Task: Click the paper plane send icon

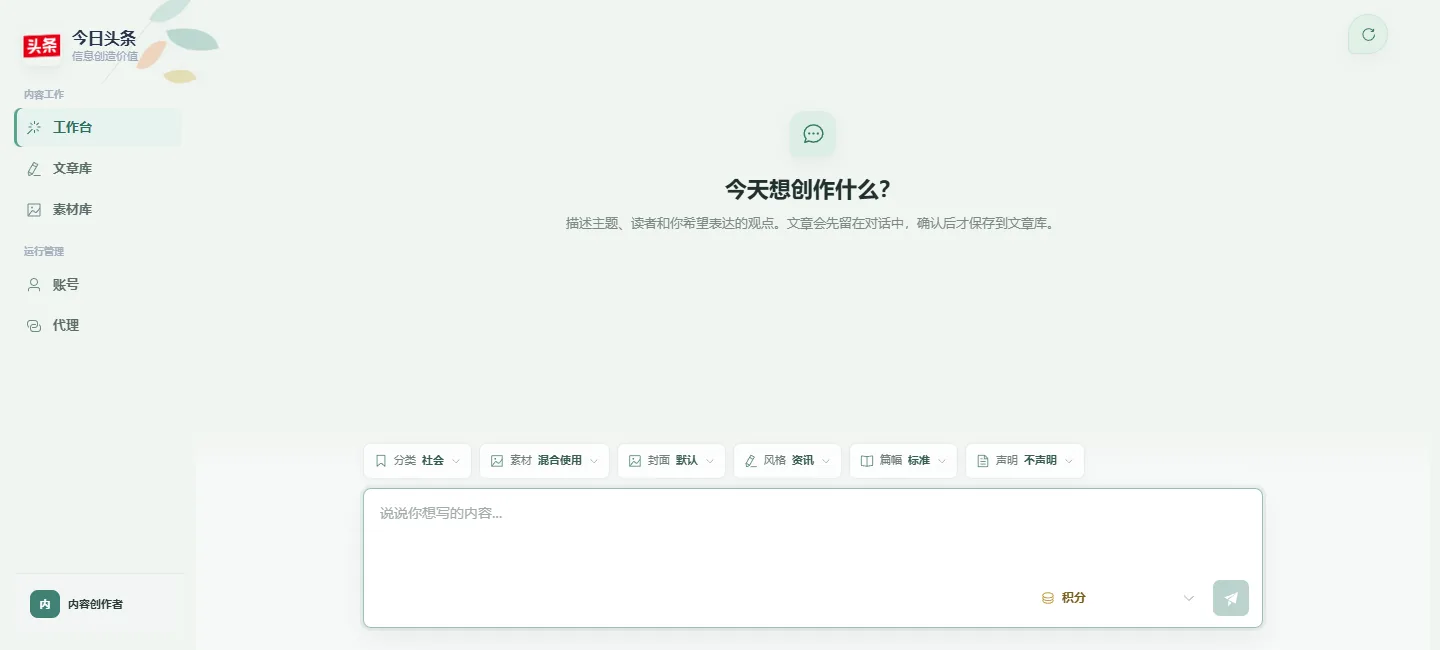Action: [1231, 598]
